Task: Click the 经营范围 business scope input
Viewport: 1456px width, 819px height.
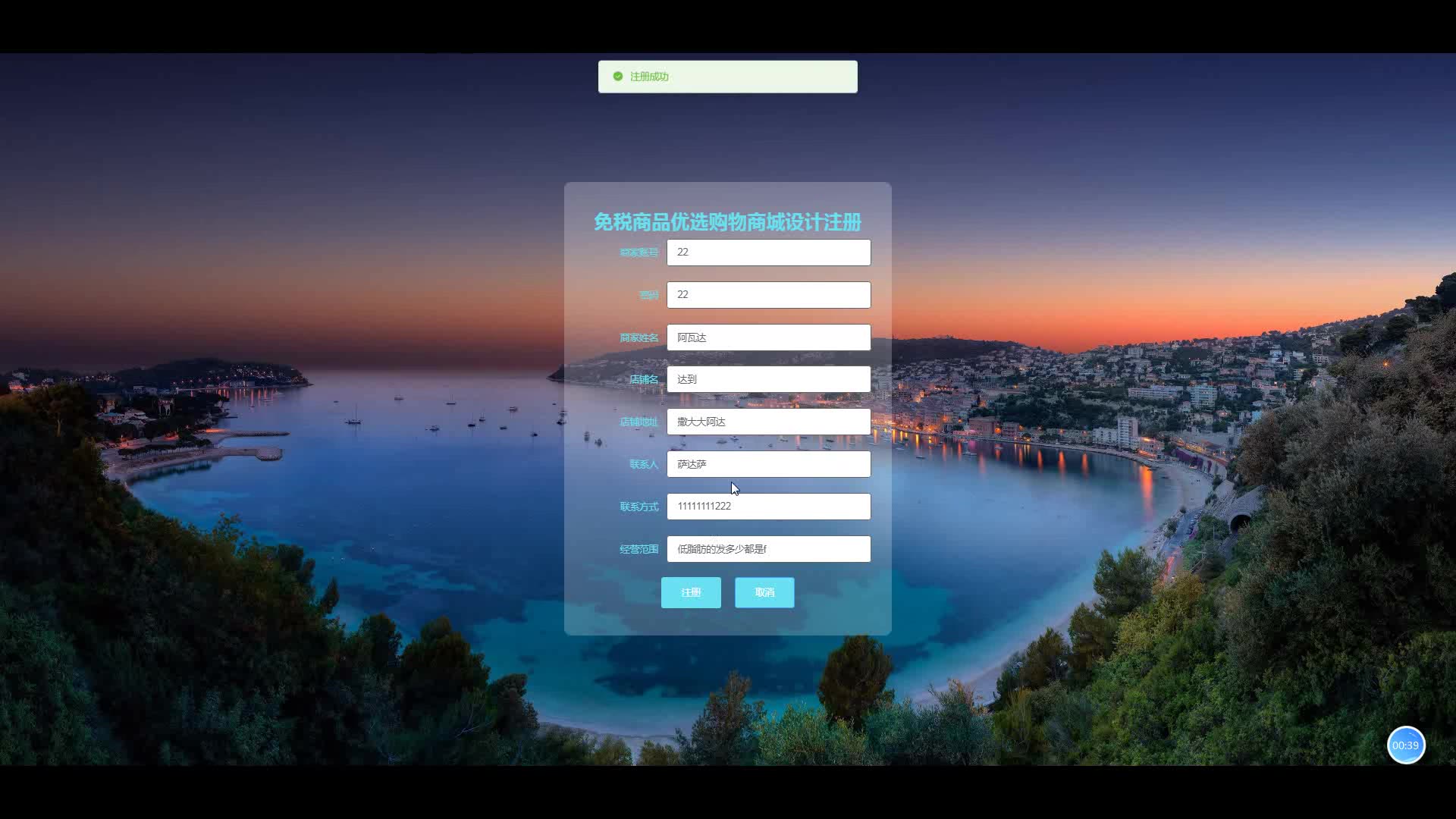Action: coord(768,549)
